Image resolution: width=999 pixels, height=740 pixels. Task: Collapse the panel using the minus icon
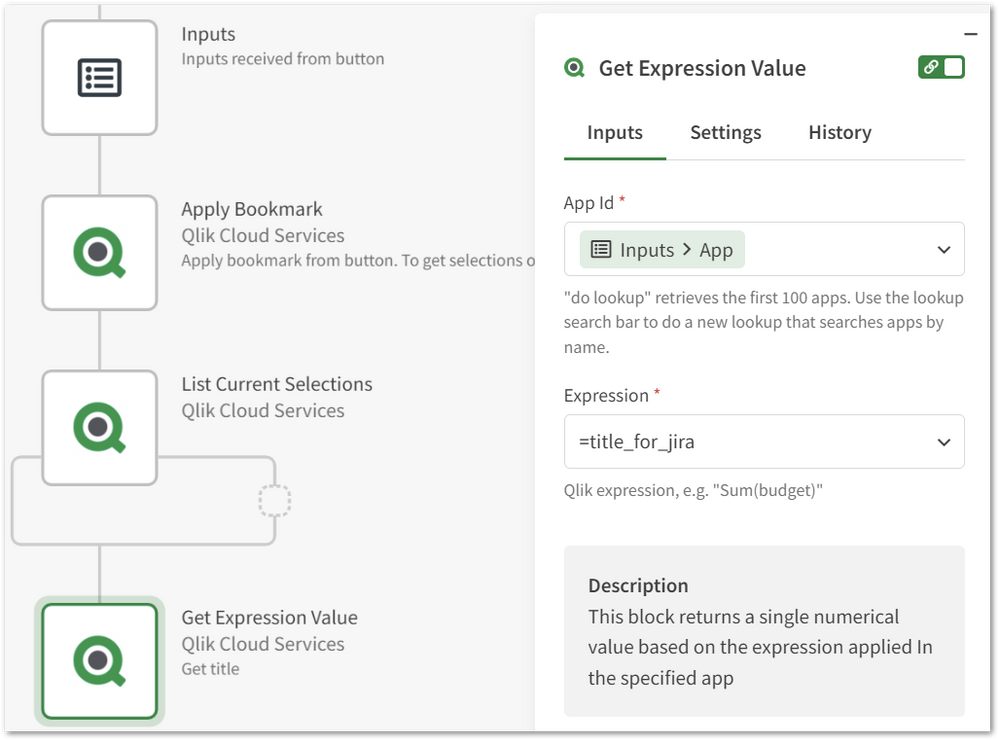tap(969, 33)
